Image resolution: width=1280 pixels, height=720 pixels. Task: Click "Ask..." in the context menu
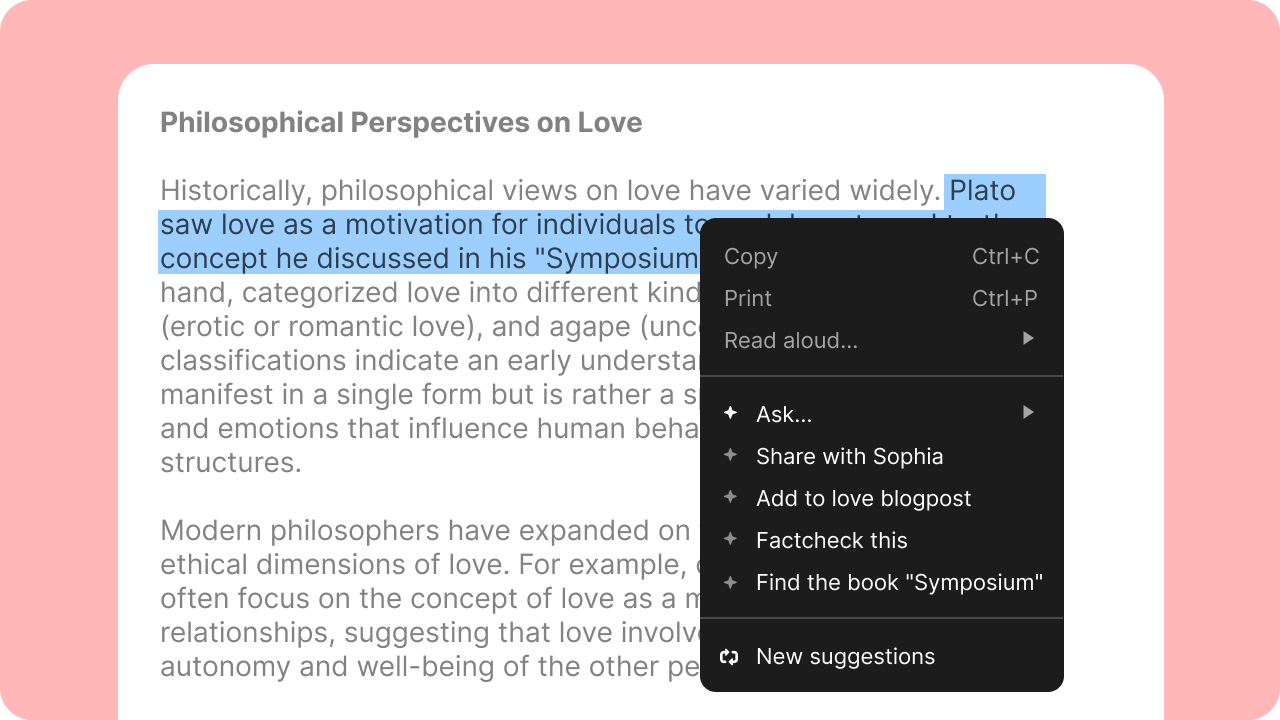(x=783, y=413)
